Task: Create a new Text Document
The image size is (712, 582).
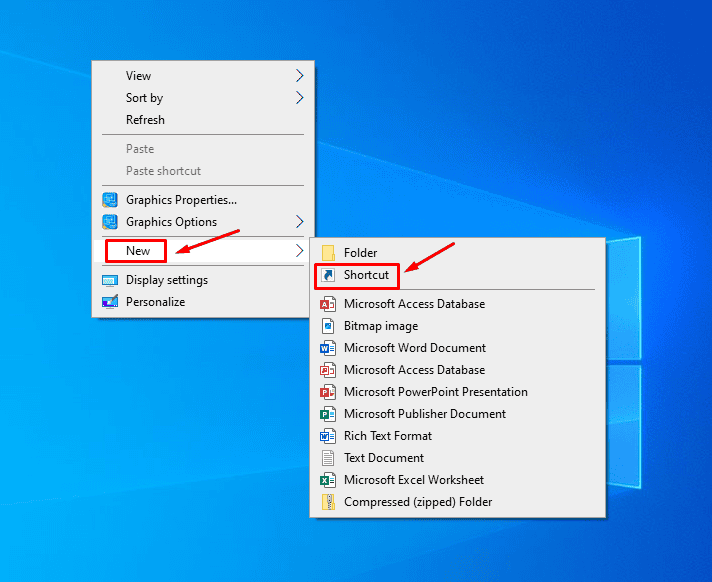Action: (384, 458)
